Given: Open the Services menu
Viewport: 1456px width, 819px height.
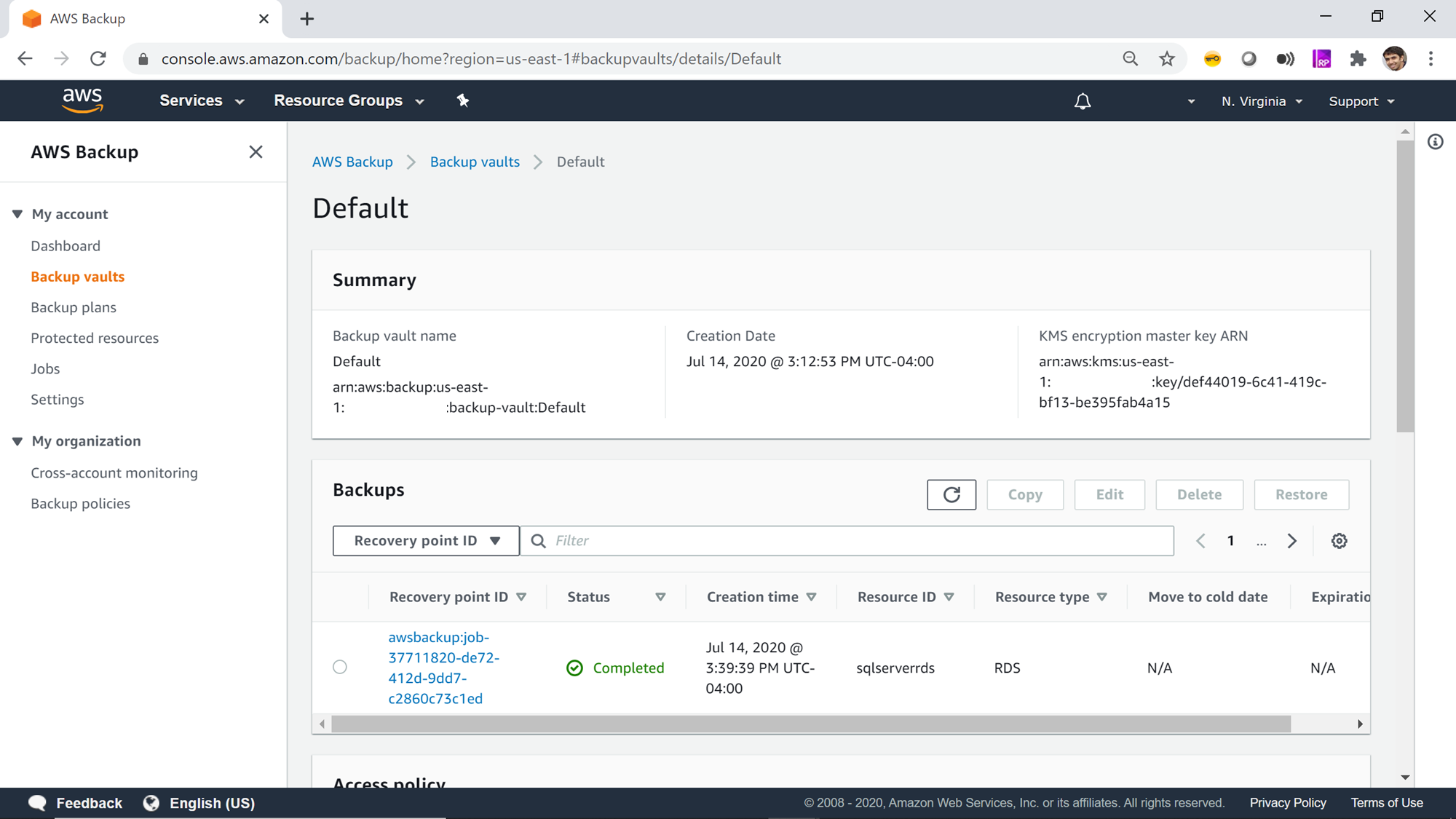Looking at the screenshot, I should pos(201,100).
